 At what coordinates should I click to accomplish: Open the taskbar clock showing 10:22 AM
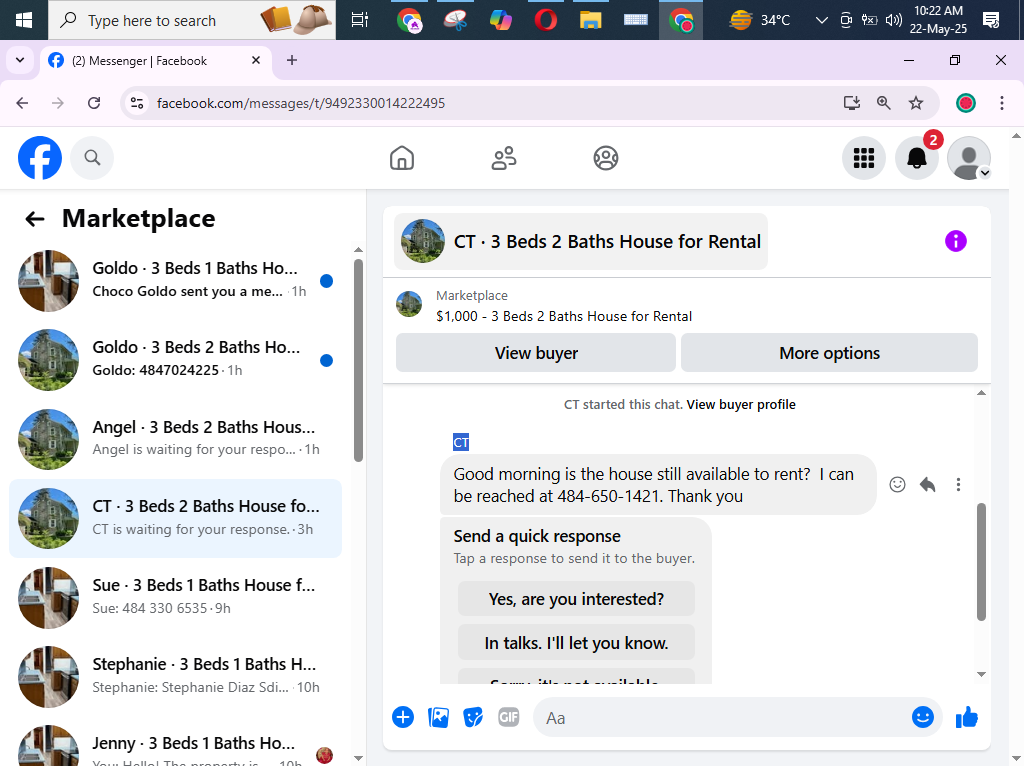pyautogui.click(x=938, y=20)
